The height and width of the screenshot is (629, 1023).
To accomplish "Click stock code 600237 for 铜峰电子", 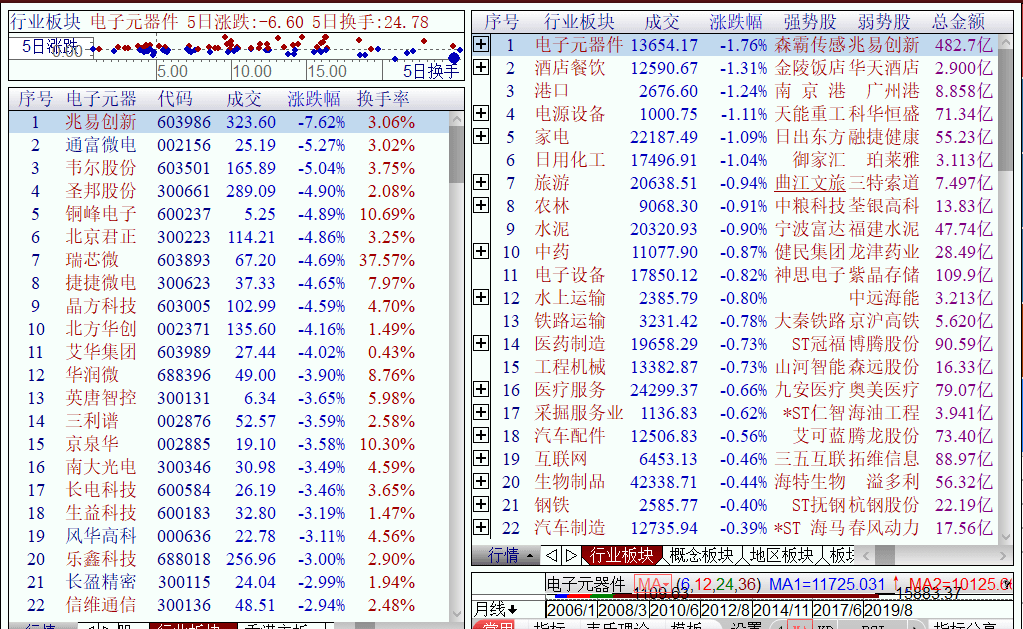I will click(x=183, y=214).
